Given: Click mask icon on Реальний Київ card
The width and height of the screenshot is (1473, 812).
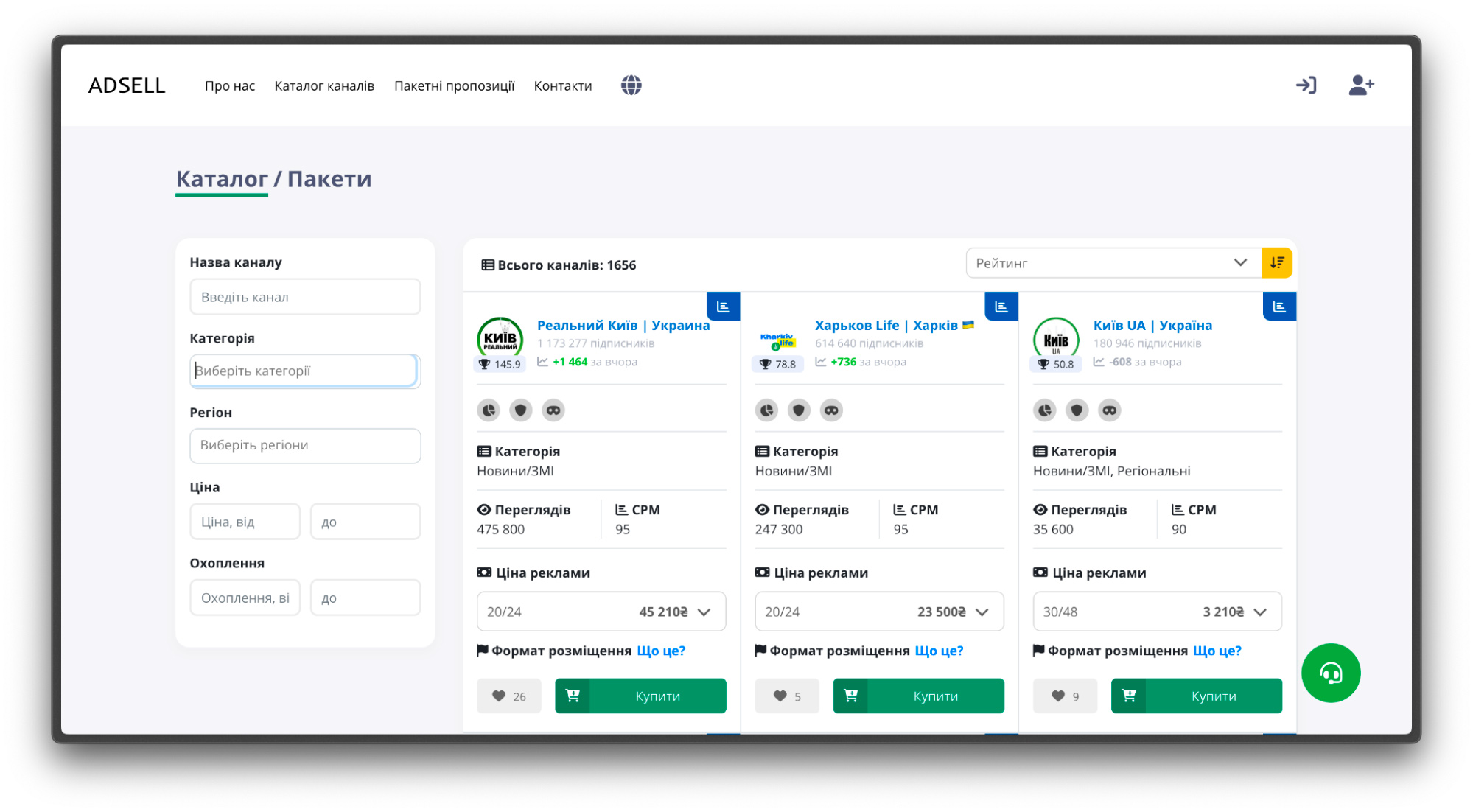Looking at the screenshot, I should (x=553, y=410).
